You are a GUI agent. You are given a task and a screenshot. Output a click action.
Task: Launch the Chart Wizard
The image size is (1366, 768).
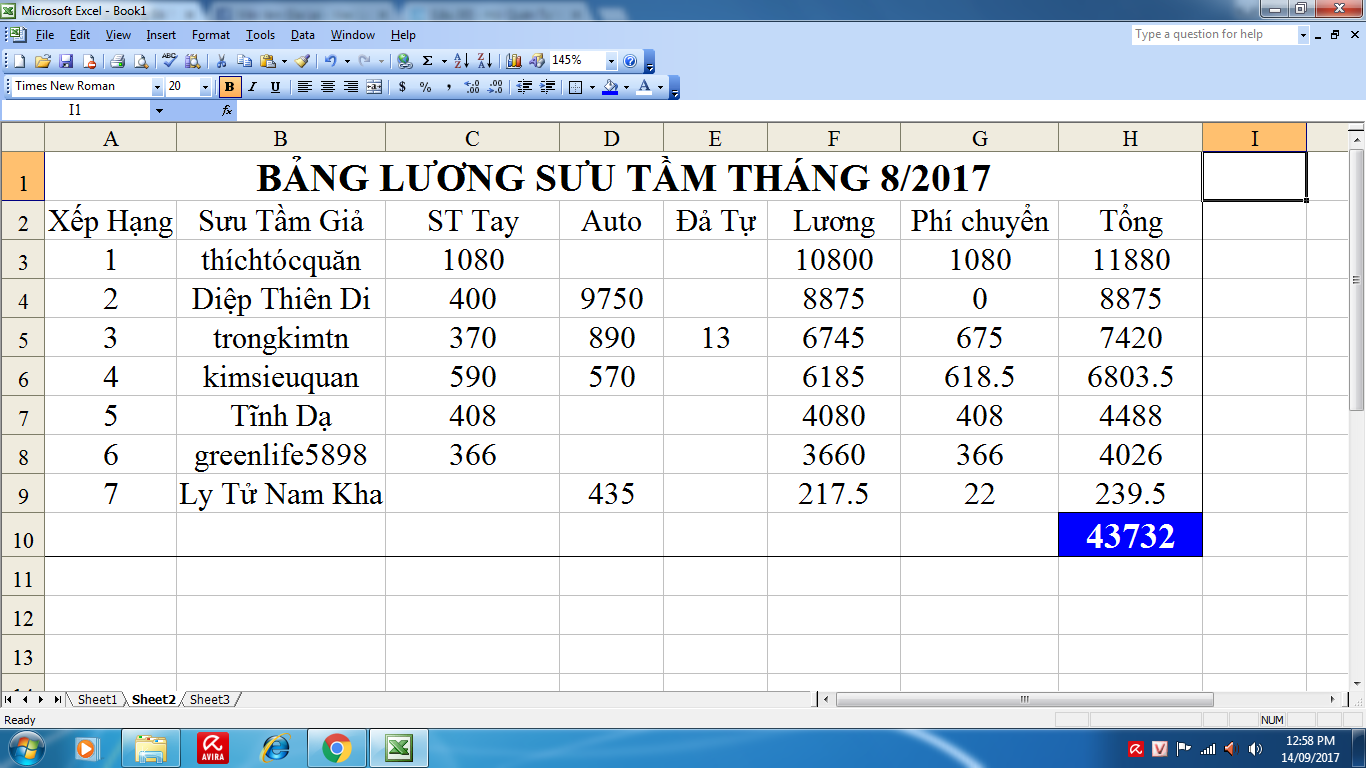(x=514, y=61)
